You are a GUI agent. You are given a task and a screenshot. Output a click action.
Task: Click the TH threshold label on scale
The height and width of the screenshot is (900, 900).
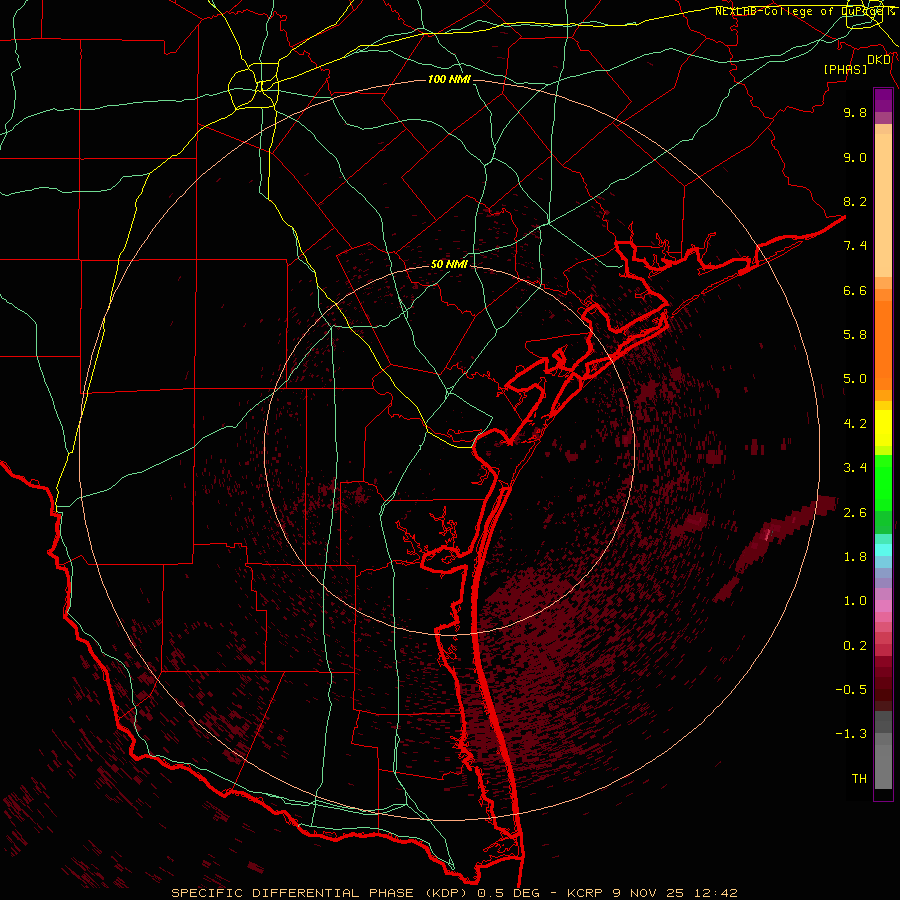tap(859, 779)
